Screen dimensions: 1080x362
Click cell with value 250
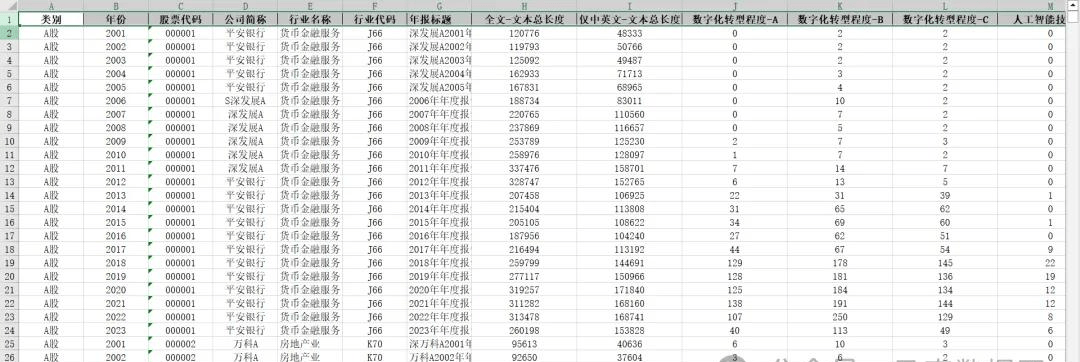click(x=840, y=317)
